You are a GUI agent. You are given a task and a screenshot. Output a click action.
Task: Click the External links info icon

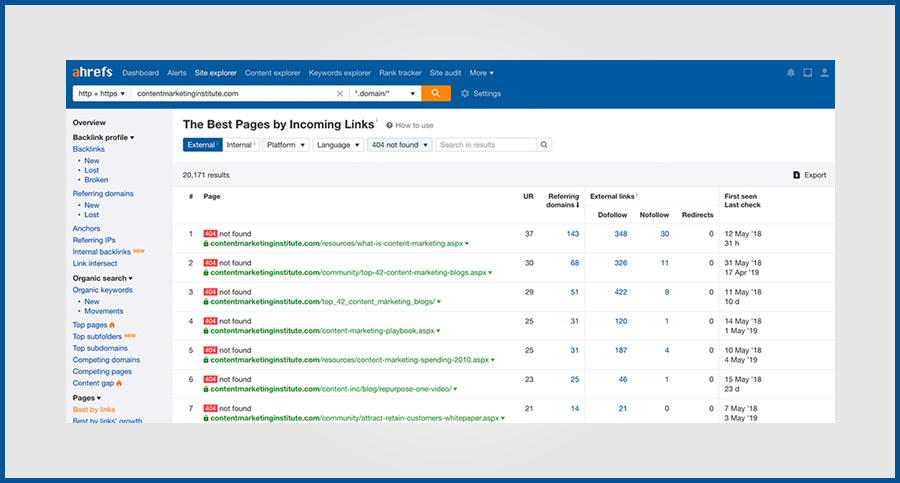637,195
